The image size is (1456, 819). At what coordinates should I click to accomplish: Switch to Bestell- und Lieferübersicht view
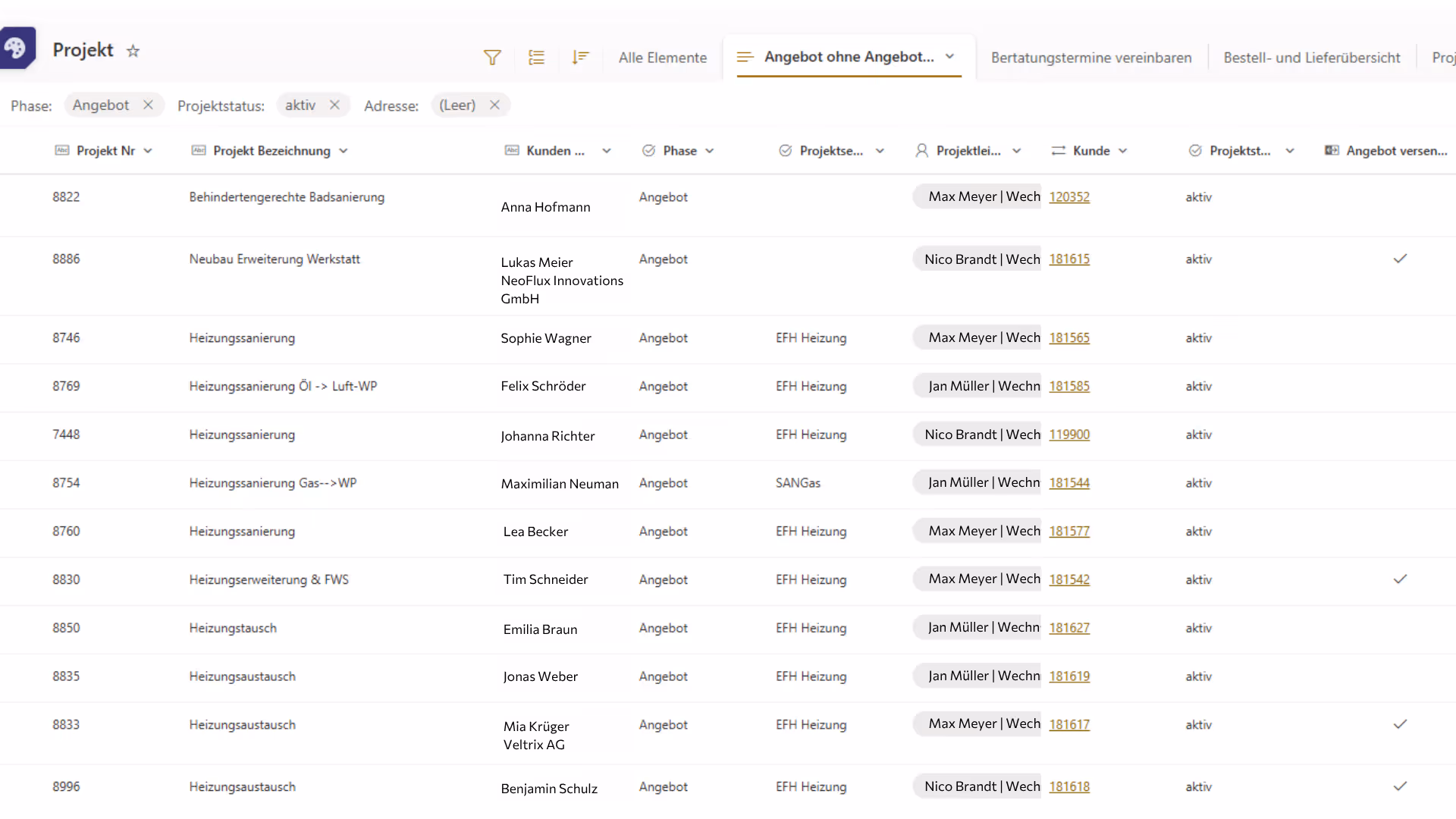(1312, 58)
